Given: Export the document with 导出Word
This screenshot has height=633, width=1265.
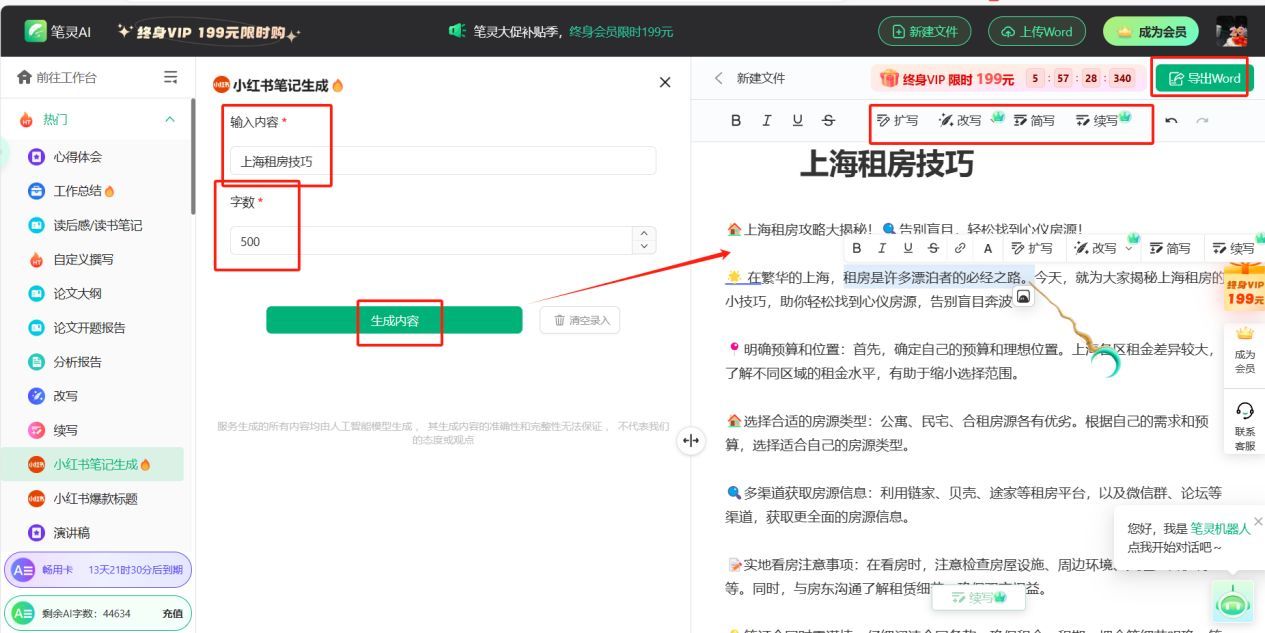Looking at the screenshot, I should click(1204, 78).
